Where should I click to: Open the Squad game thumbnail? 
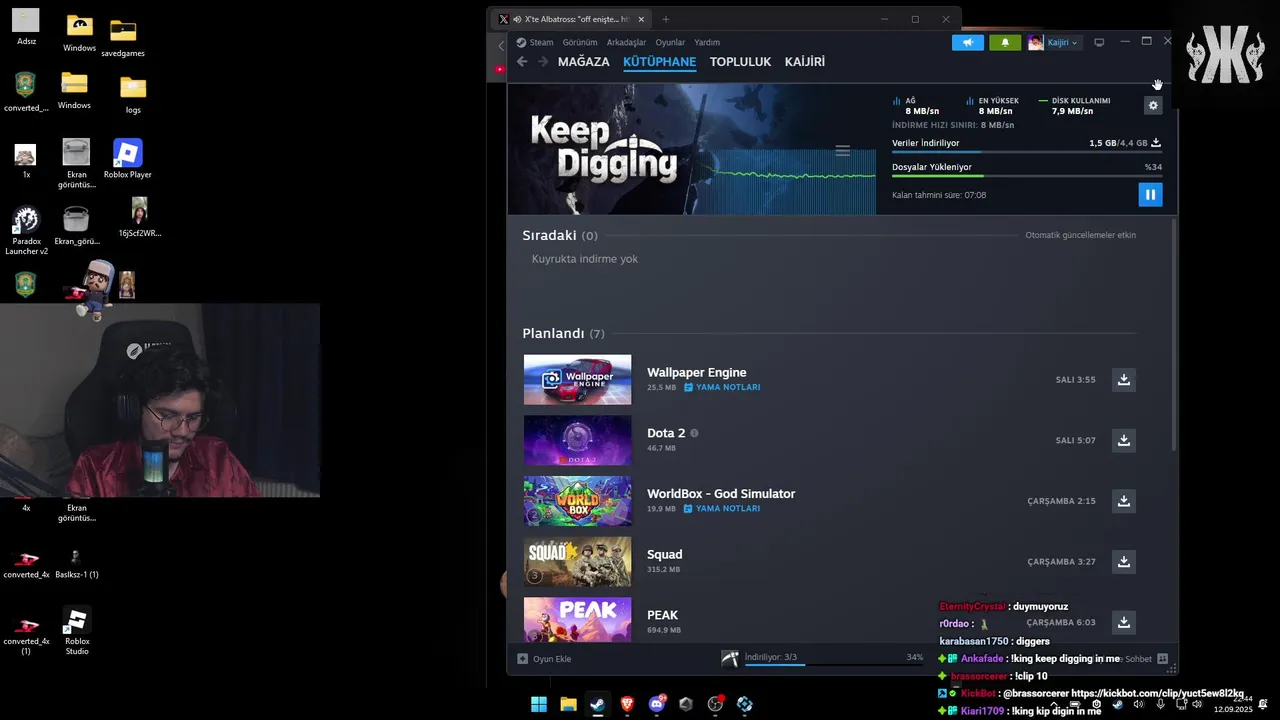(577, 562)
